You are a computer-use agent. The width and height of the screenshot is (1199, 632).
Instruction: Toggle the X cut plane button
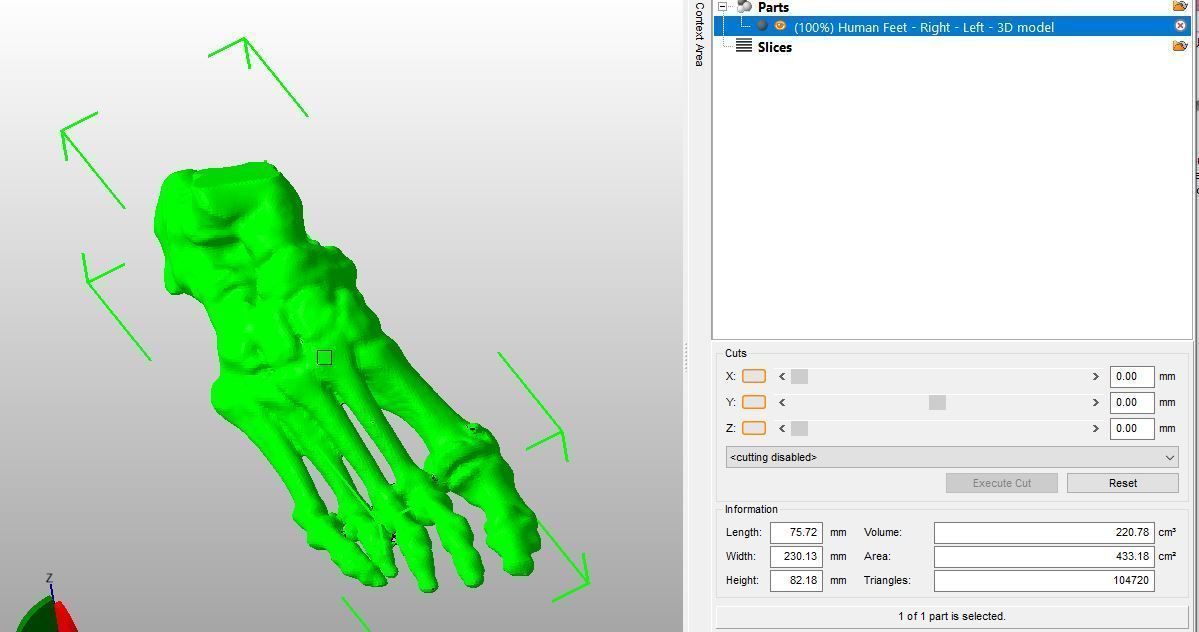click(x=754, y=376)
